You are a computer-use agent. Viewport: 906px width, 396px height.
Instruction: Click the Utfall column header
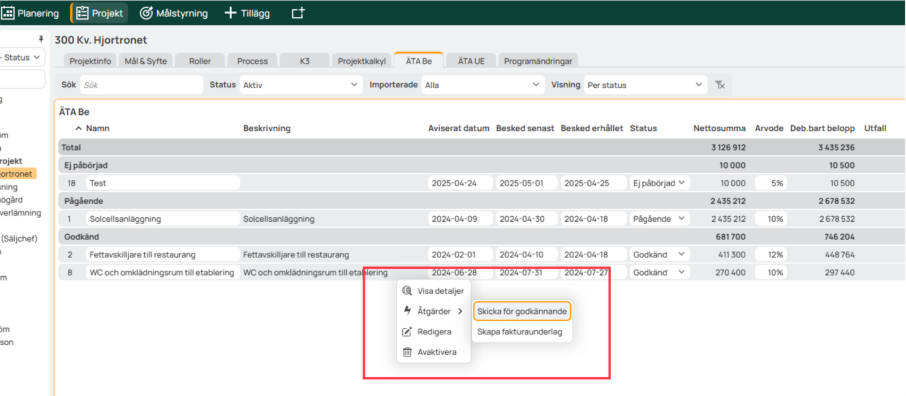coord(875,128)
